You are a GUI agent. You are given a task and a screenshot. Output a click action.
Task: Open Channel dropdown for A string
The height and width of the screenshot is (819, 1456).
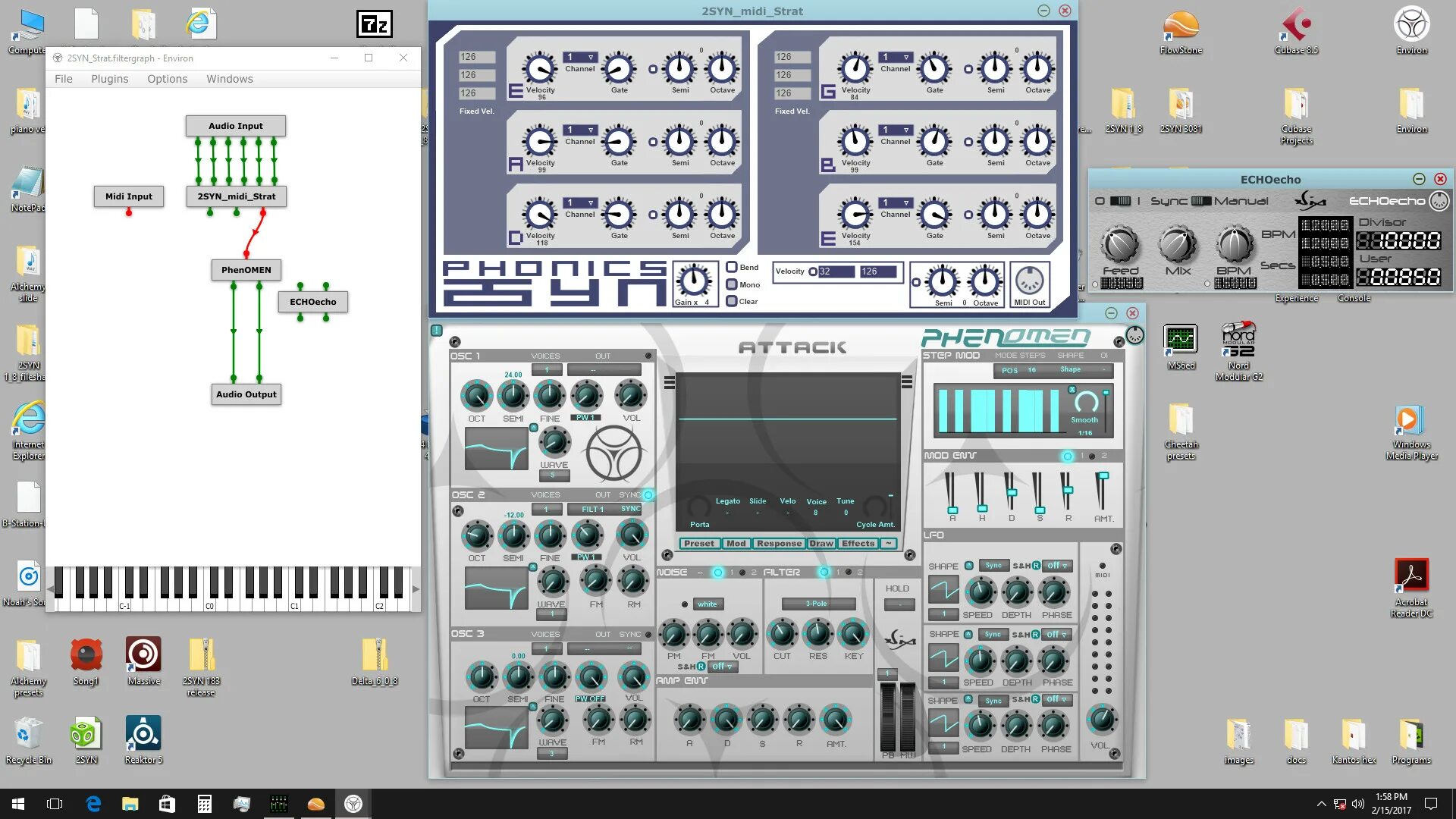580,130
